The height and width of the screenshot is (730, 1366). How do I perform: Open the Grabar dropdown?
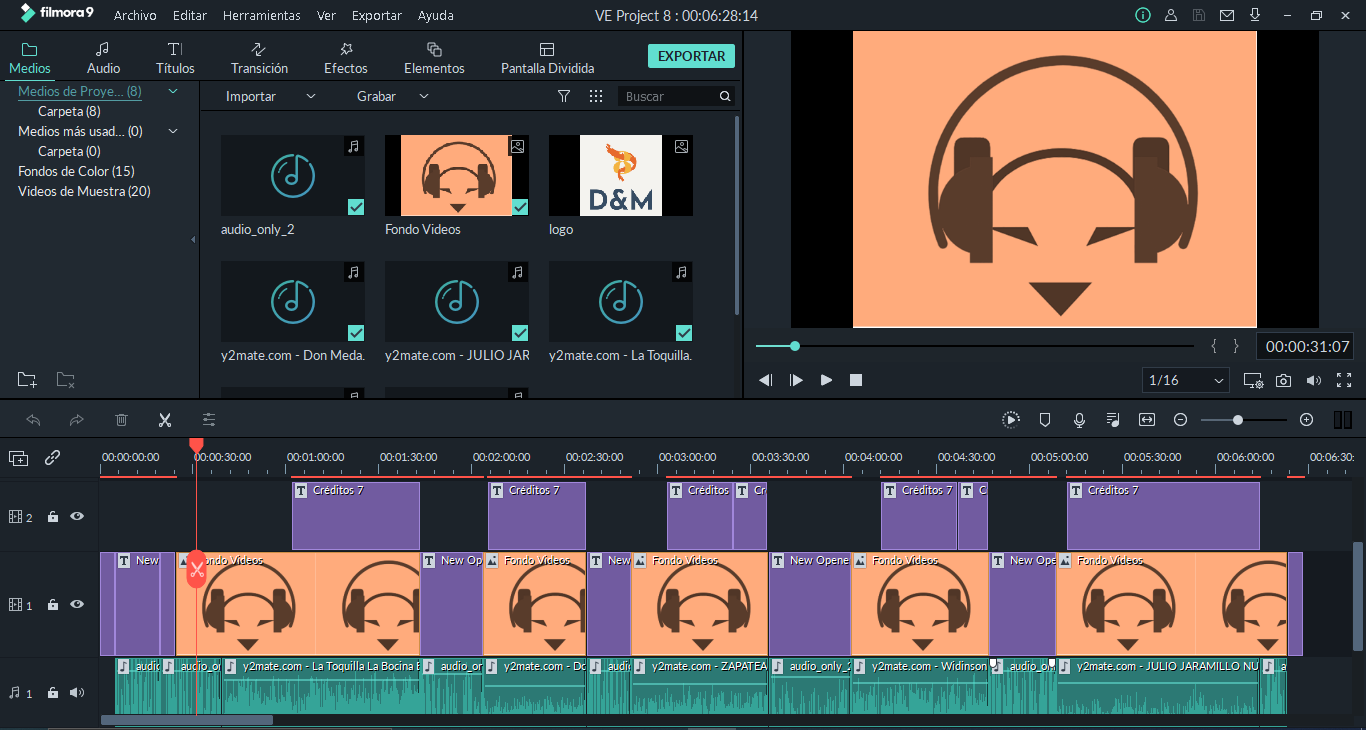(393, 96)
